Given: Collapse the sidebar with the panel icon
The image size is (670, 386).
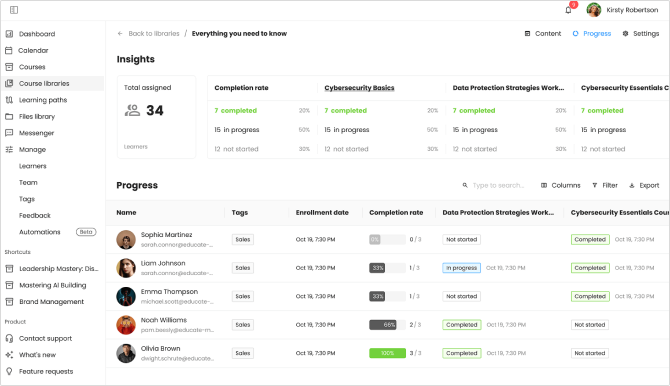Looking at the screenshot, I should (14, 10).
